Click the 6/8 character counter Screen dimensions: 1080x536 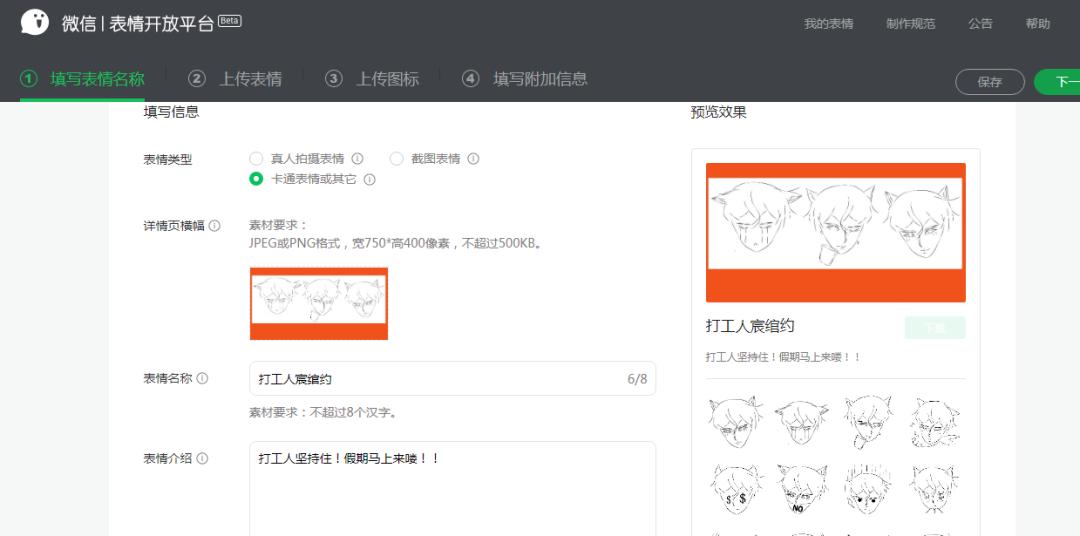pos(637,379)
